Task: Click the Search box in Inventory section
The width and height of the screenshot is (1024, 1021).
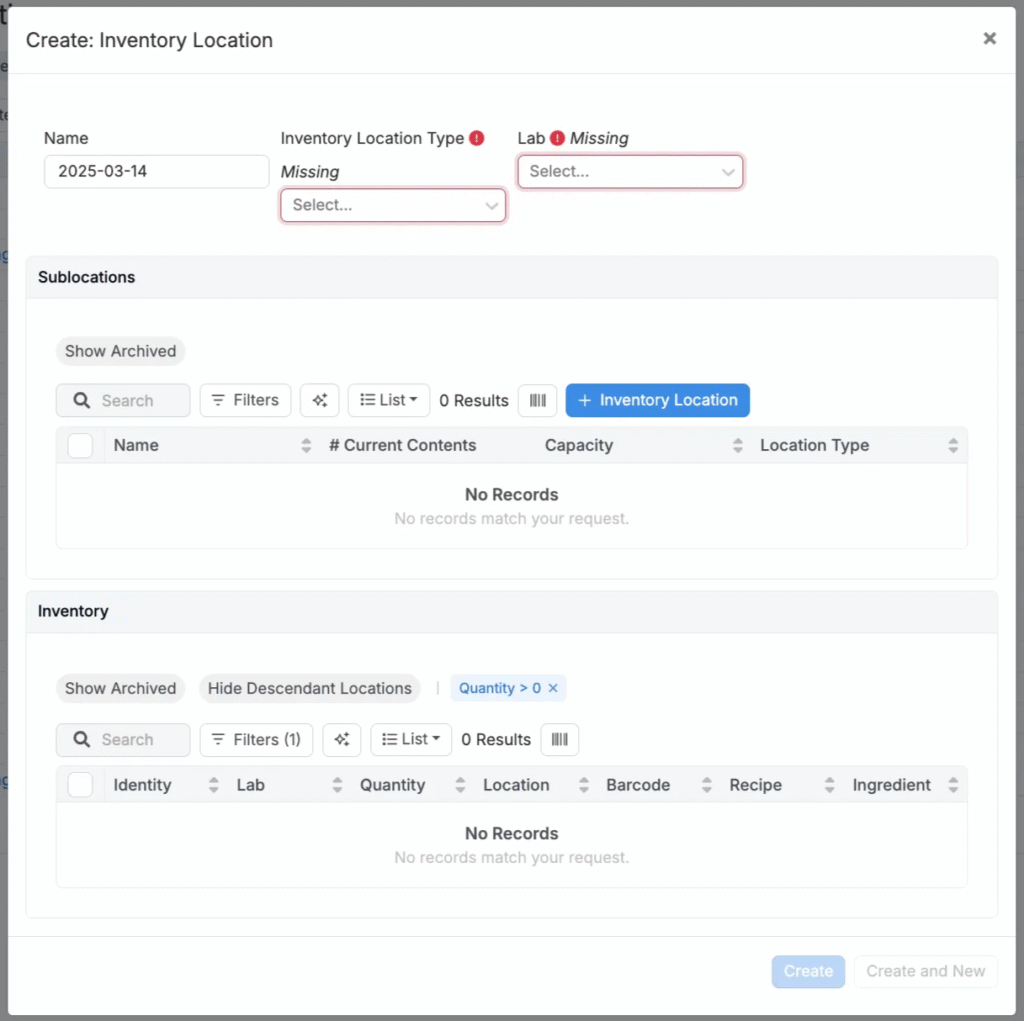Action: 123,740
